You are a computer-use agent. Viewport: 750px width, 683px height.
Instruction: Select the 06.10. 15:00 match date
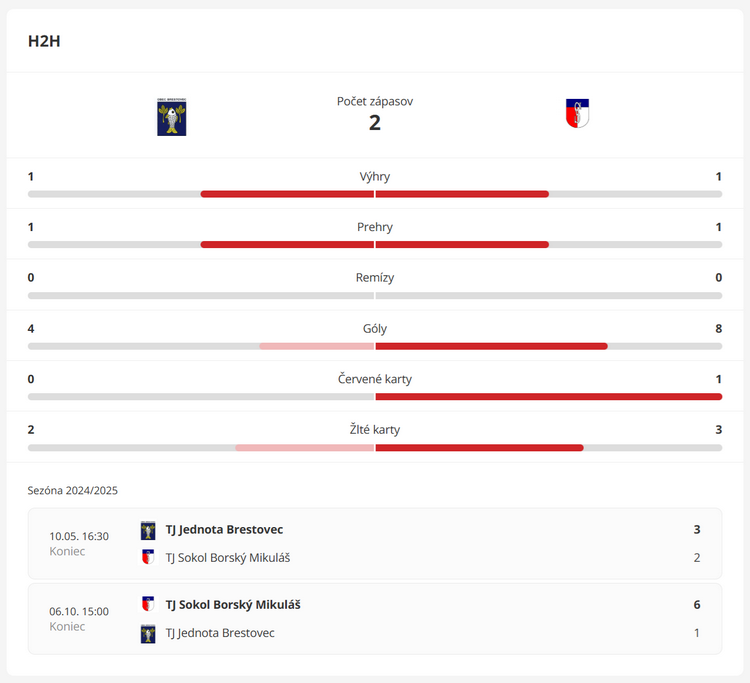click(x=79, y=611)
